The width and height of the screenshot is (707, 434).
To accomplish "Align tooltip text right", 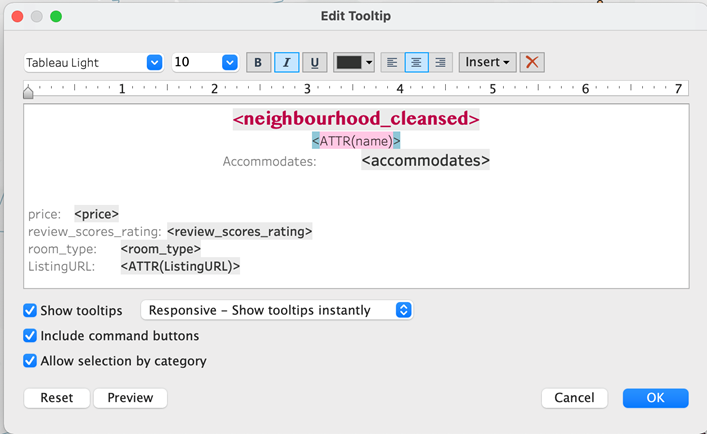I will click(440, 62).
